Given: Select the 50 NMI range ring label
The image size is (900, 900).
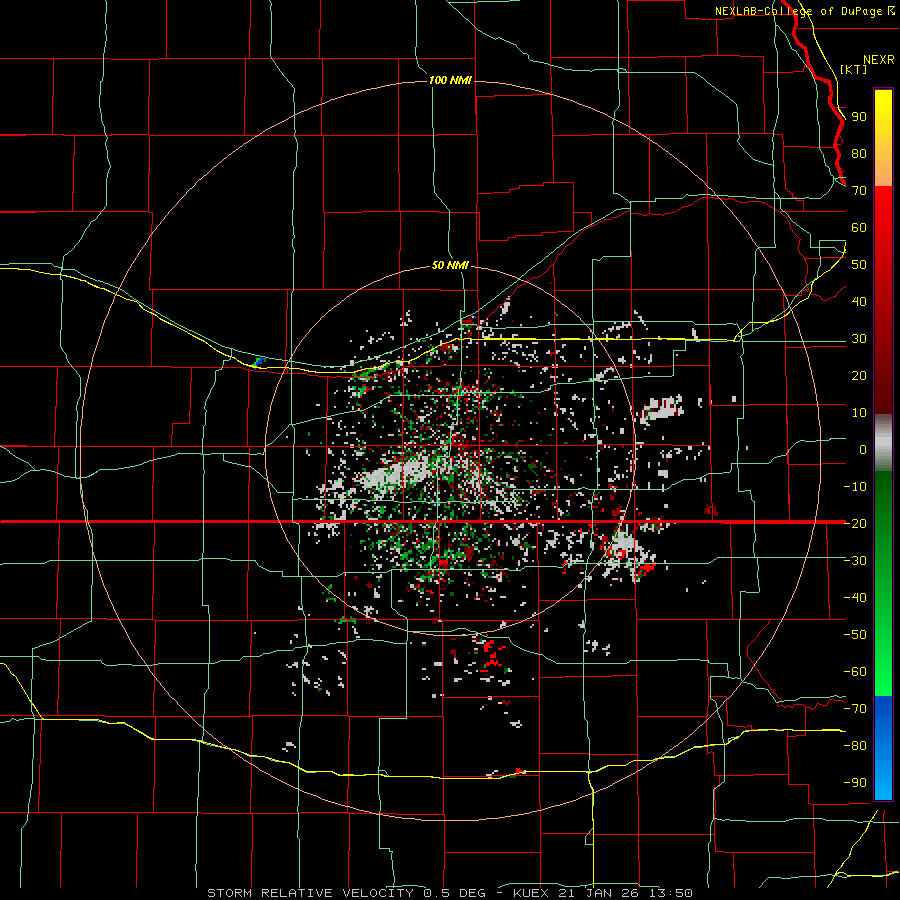Looking at the screenshot, I should click(x=451, y=265).
